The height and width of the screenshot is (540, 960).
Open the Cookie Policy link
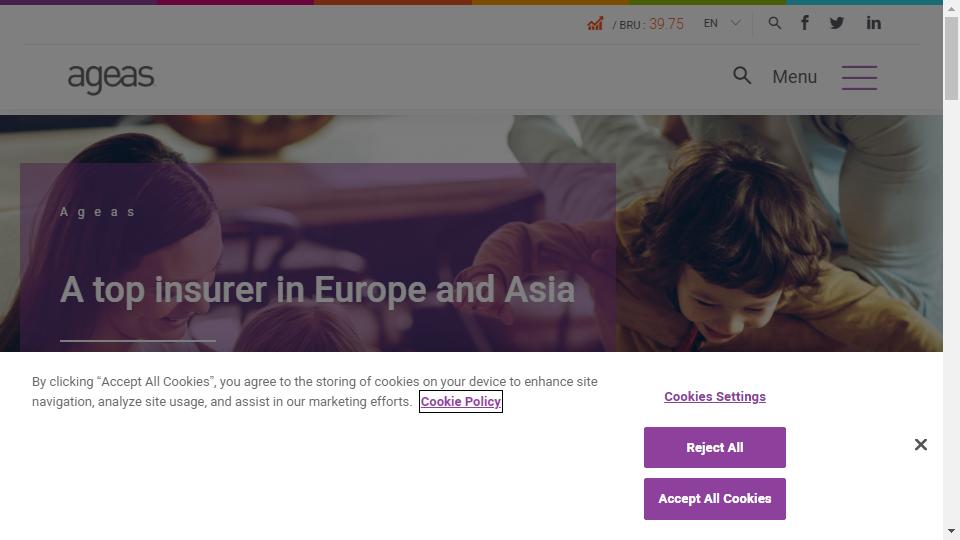pyautogui.click(x=461, y=402)
